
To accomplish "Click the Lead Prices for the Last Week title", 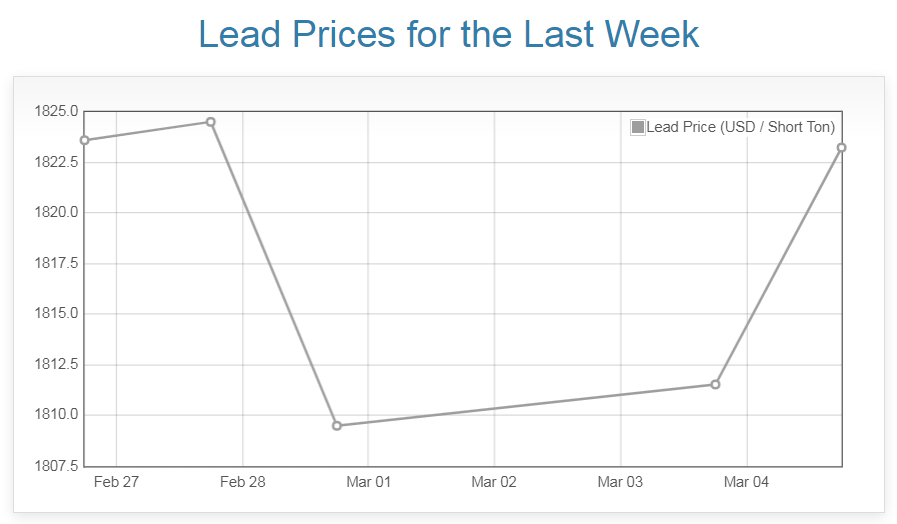I will (448, 34).
